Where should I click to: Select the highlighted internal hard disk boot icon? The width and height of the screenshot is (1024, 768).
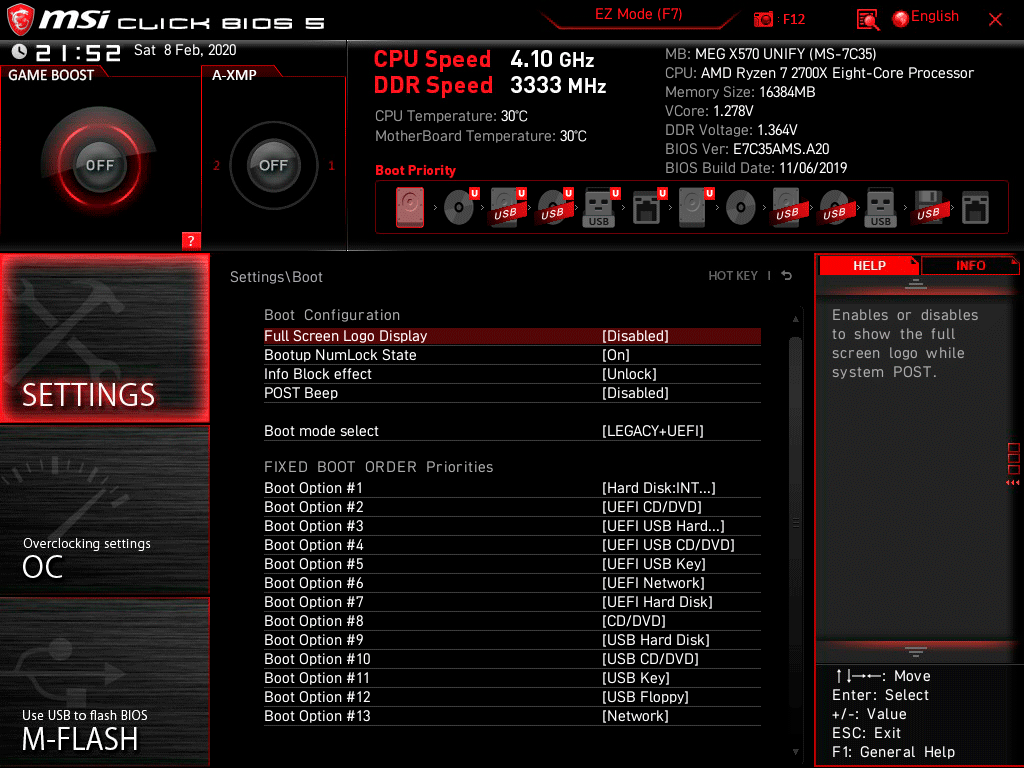pos(409,208)
